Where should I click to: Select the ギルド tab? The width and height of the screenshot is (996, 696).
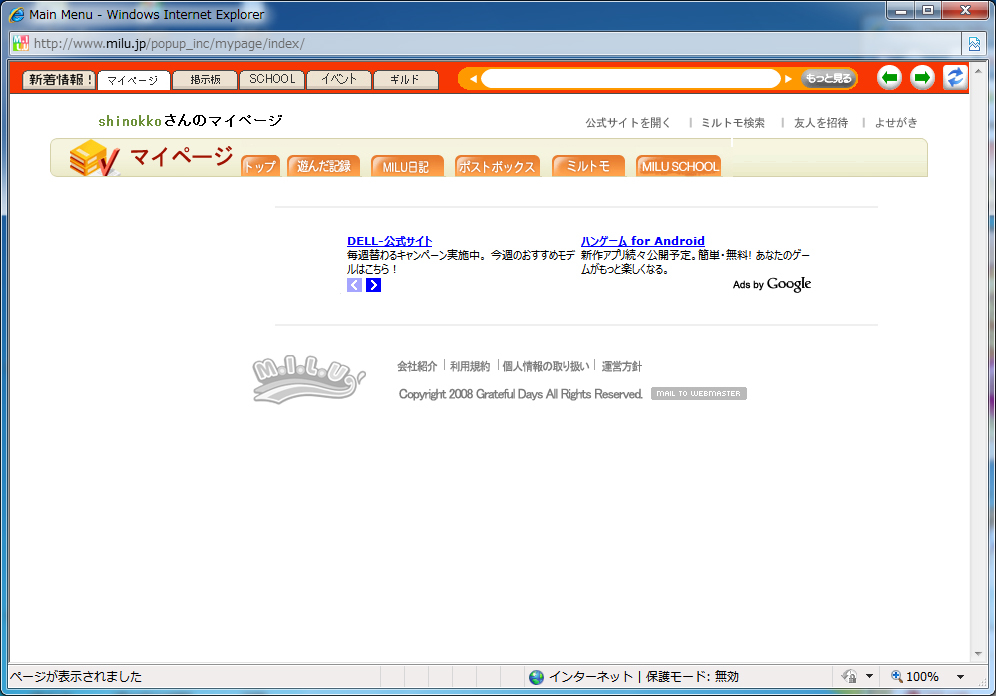[405, 79]
